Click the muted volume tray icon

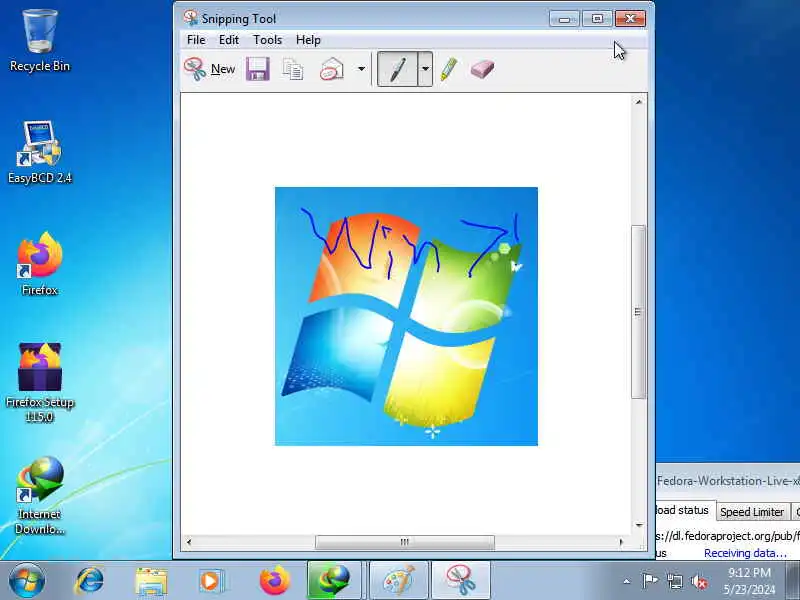tap(699, 581)
